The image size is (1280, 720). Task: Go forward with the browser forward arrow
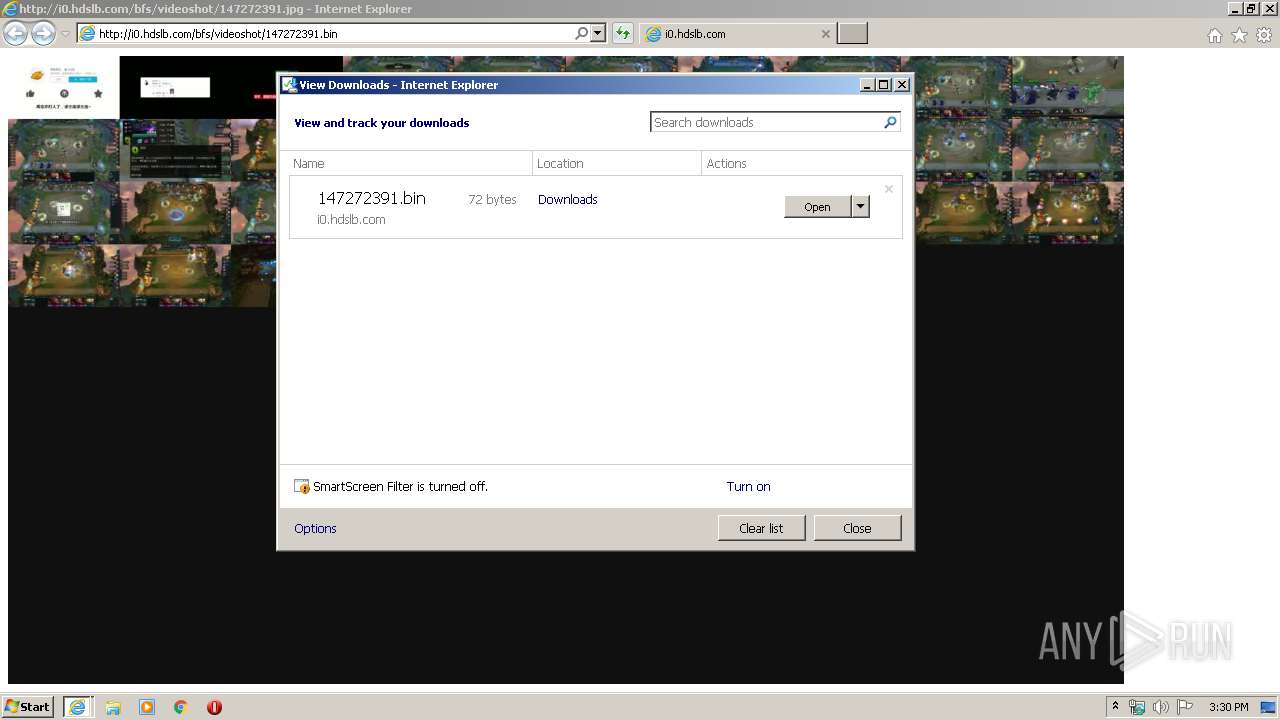point(43,33)
